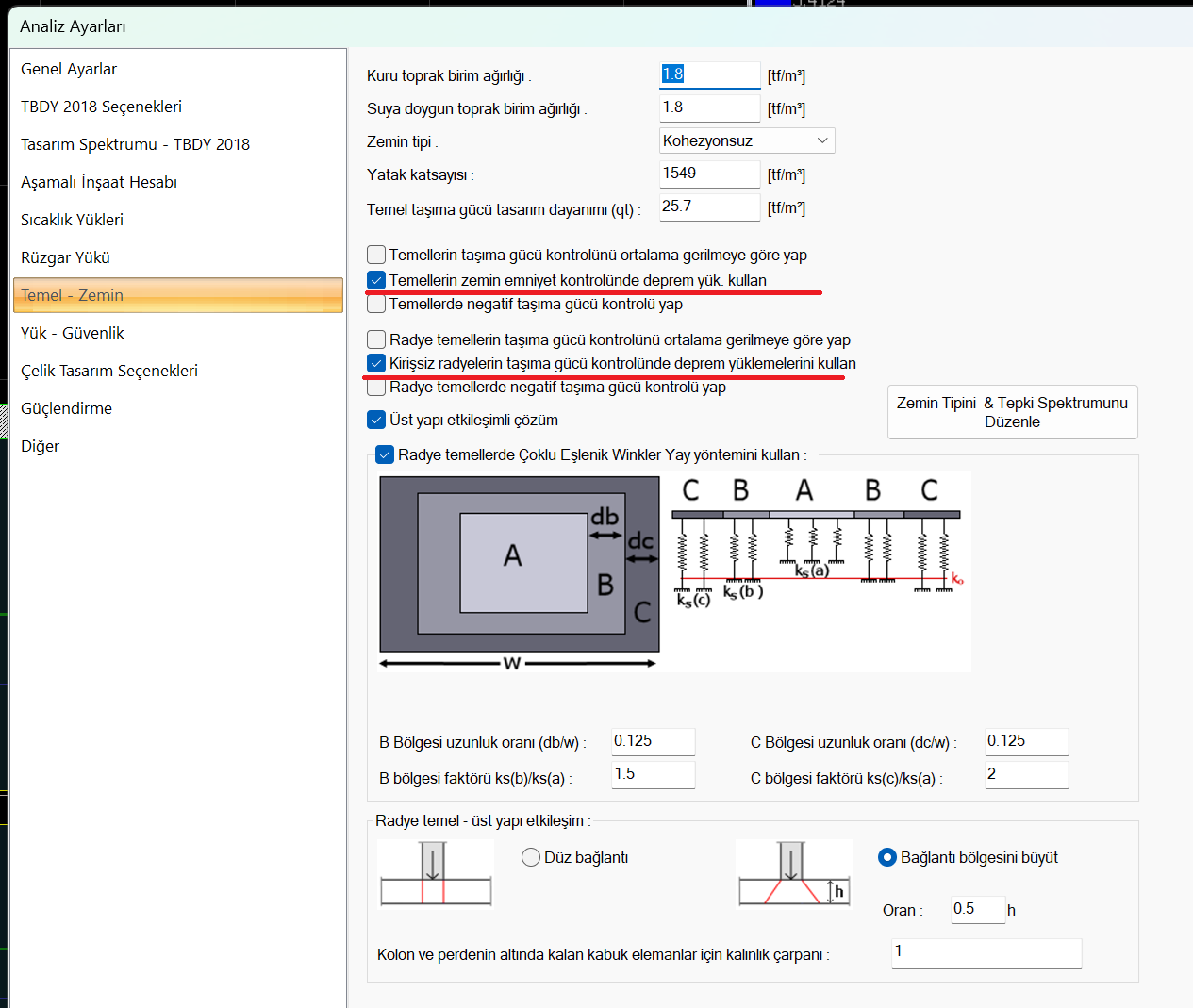Go to Rüzgar Yükü settings
This screenshot has width=1193, height=1008.
point(65,257)
